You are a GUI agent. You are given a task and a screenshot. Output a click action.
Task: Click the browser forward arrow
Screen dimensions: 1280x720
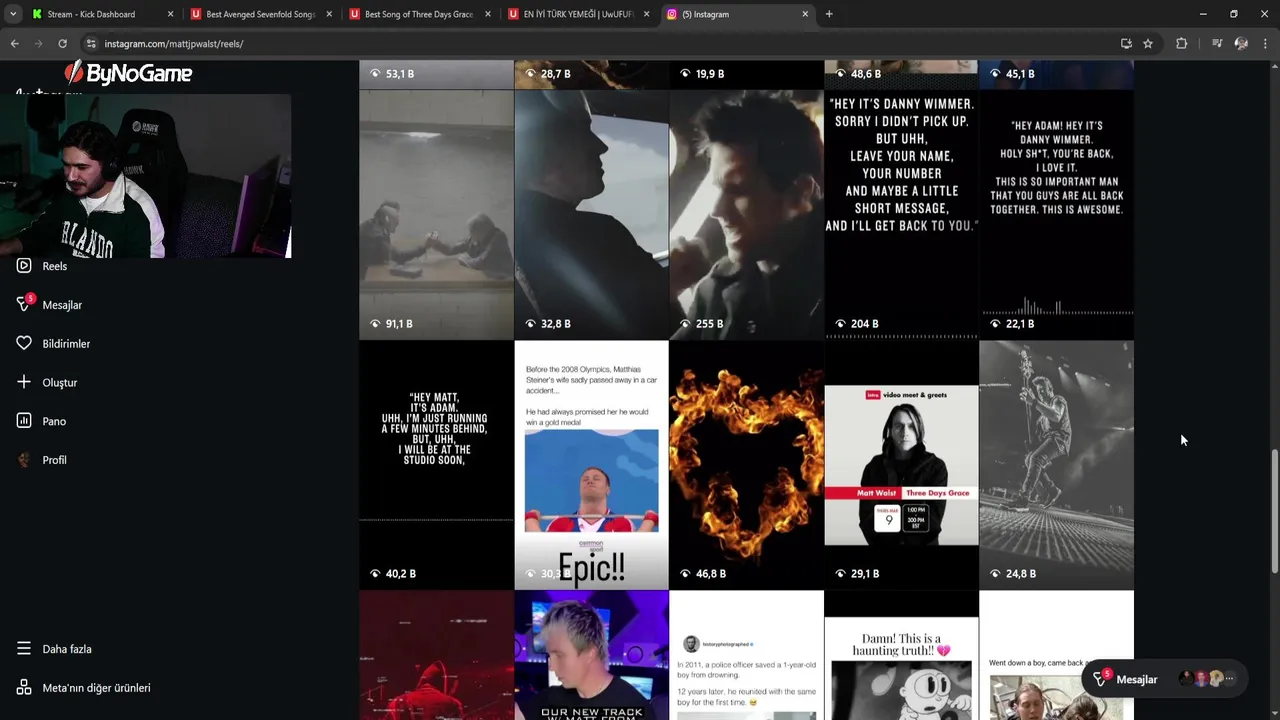pyautogui.click(x=38, y=44)
